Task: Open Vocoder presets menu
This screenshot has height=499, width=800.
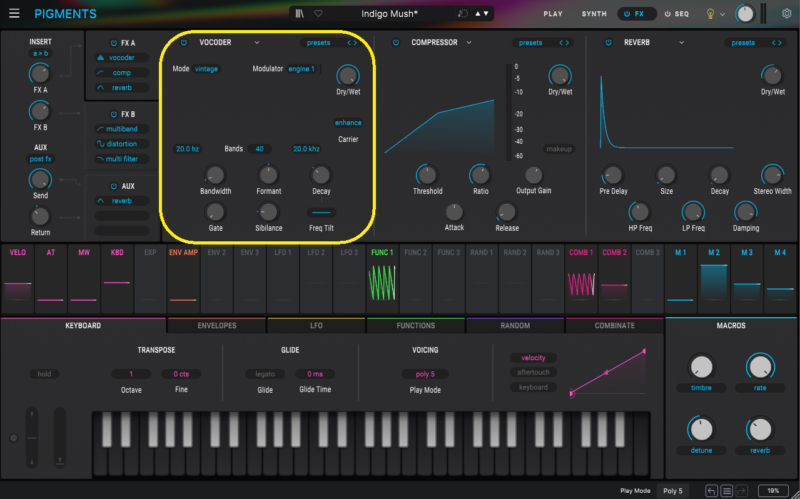Action: pyautogui.click(x=318, y=43)
